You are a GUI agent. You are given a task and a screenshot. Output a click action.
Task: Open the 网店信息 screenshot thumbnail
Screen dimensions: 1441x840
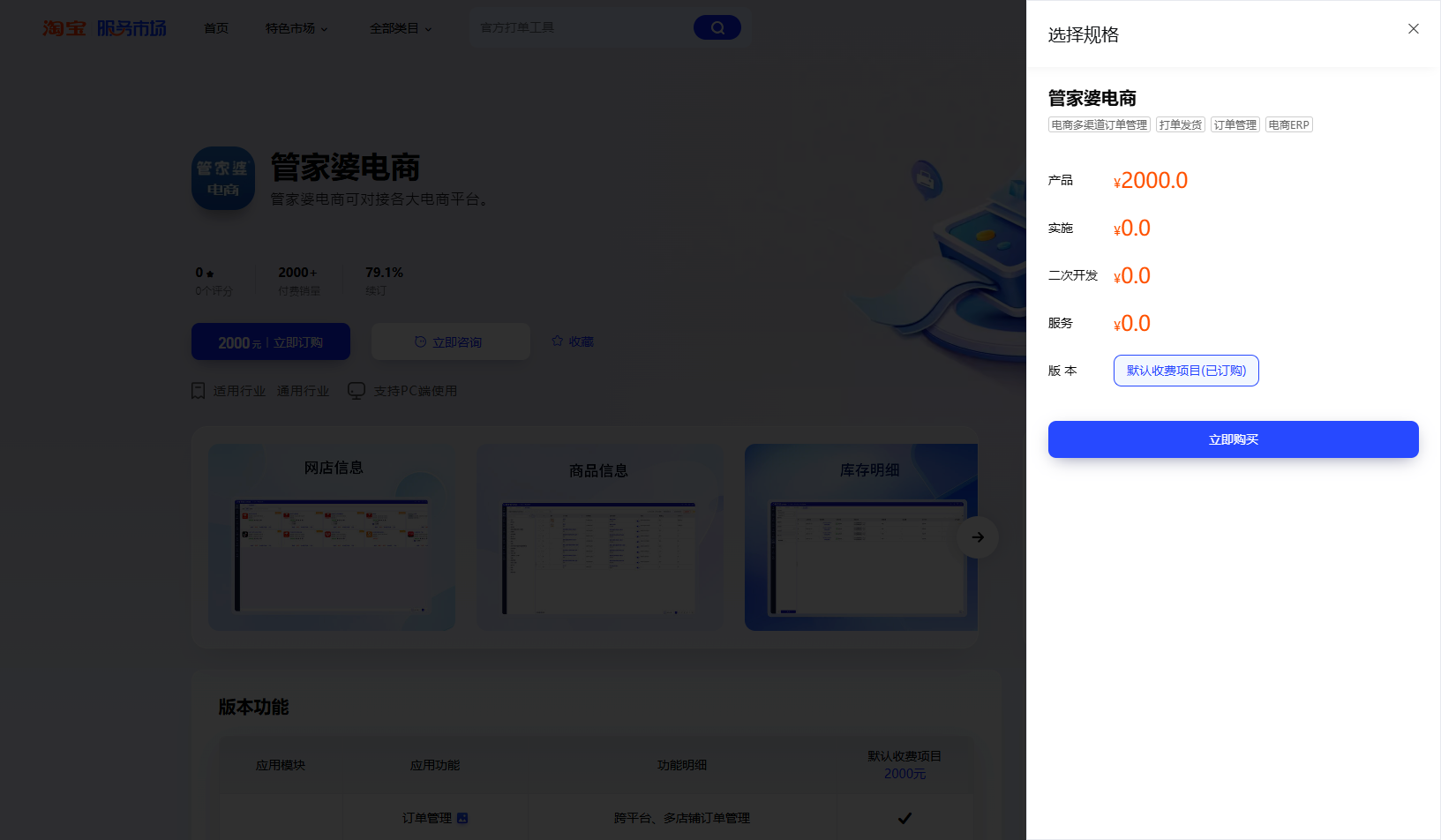tap(332, 537)
